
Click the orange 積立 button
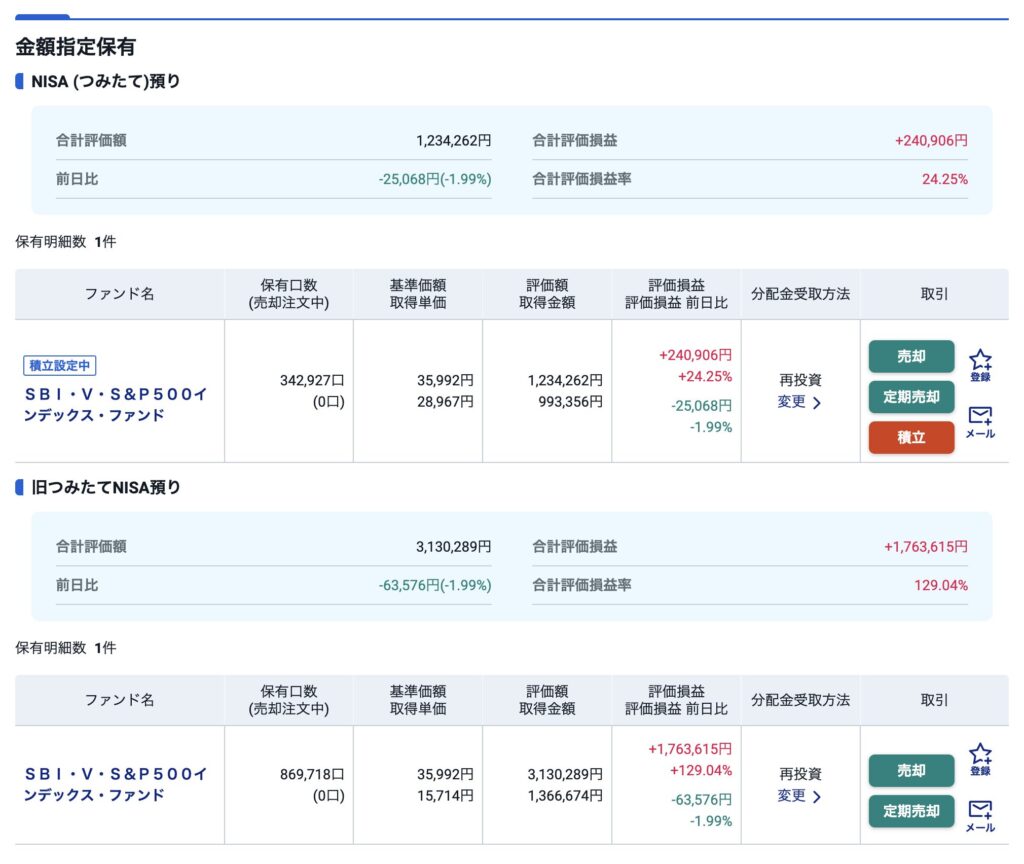[911, 437]
